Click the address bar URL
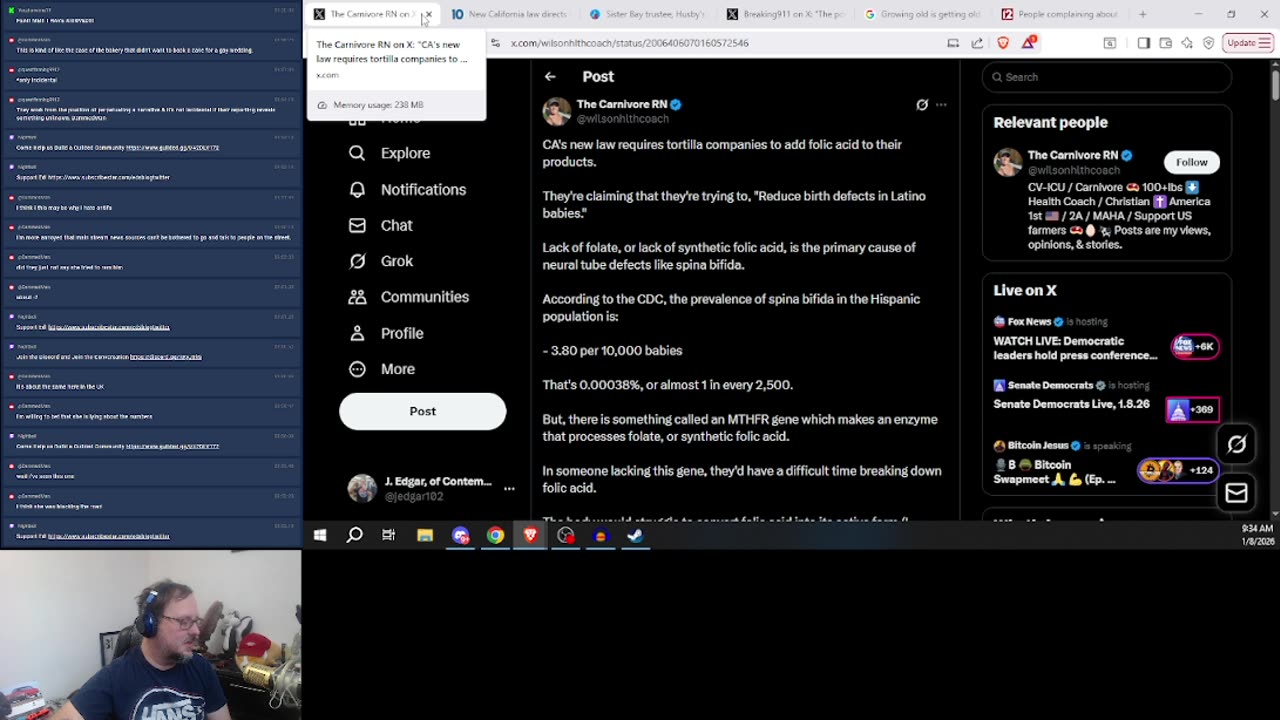This screenshot has height=720, width=1280. tap(629, 43)
